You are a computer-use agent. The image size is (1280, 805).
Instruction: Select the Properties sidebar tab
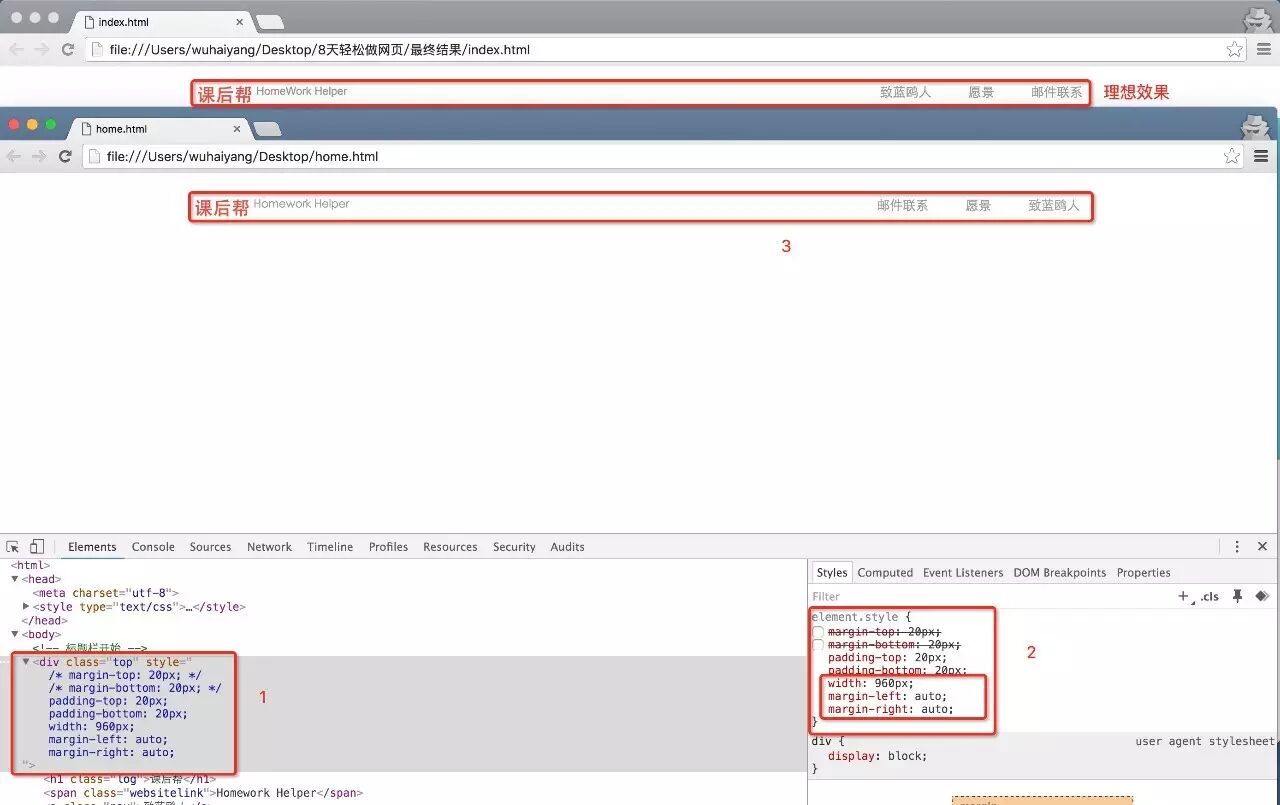[x=1143, y=573]
